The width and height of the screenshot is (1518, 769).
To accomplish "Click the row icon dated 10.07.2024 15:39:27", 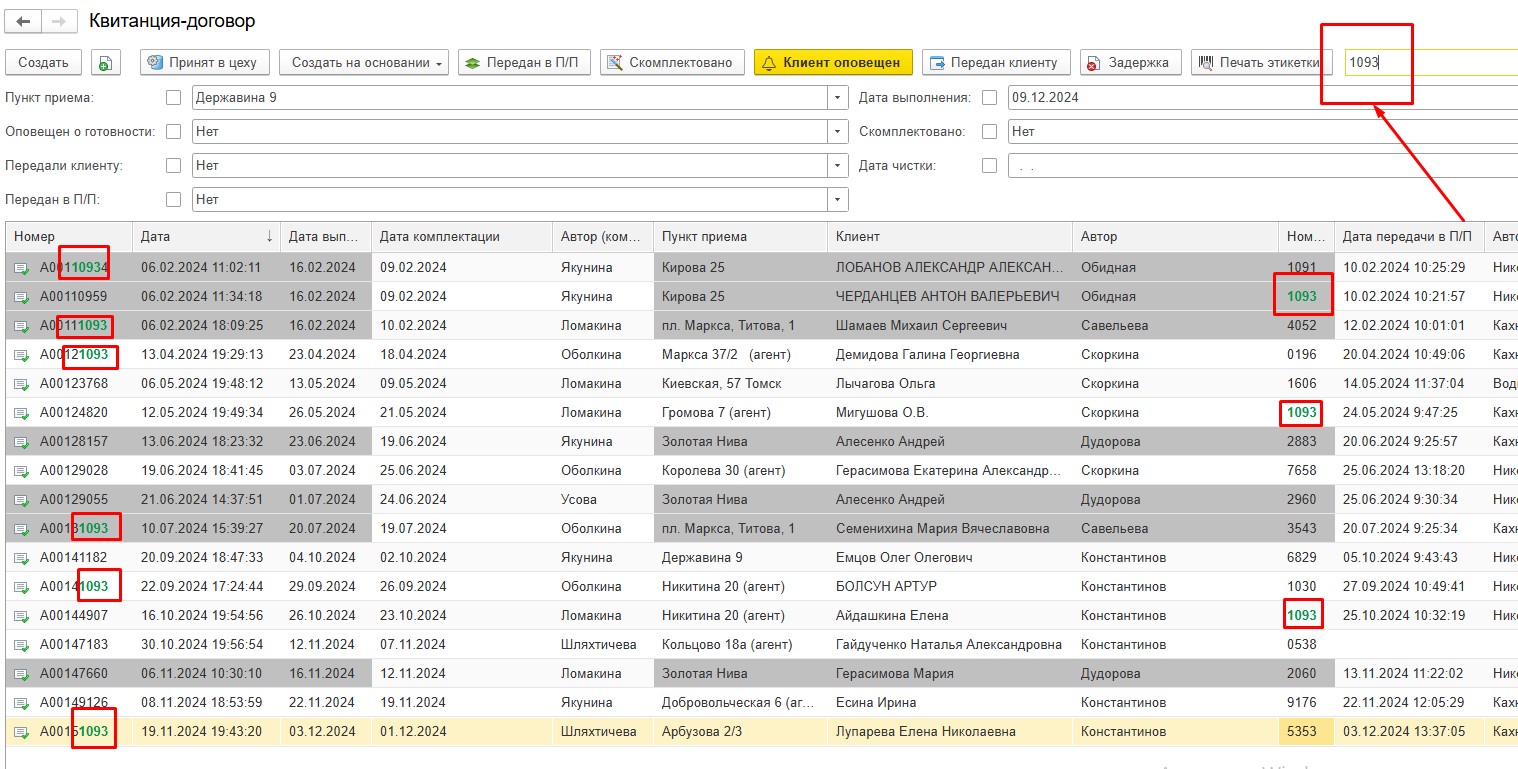I will pyautogui.click(x=21, y=529).
